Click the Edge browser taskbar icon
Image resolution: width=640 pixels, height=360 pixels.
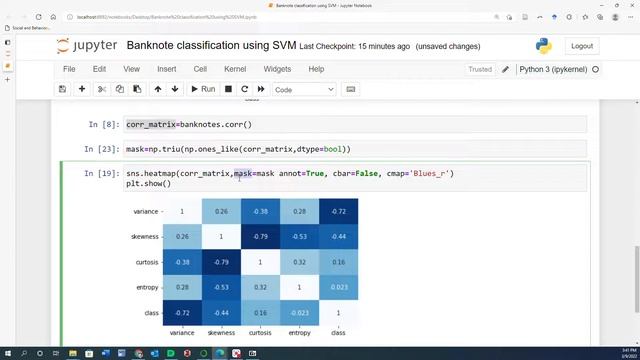point(220,353)
